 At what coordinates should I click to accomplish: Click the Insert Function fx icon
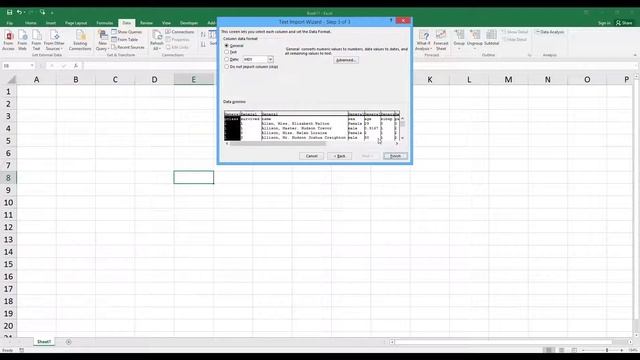[x=76, y=66]
